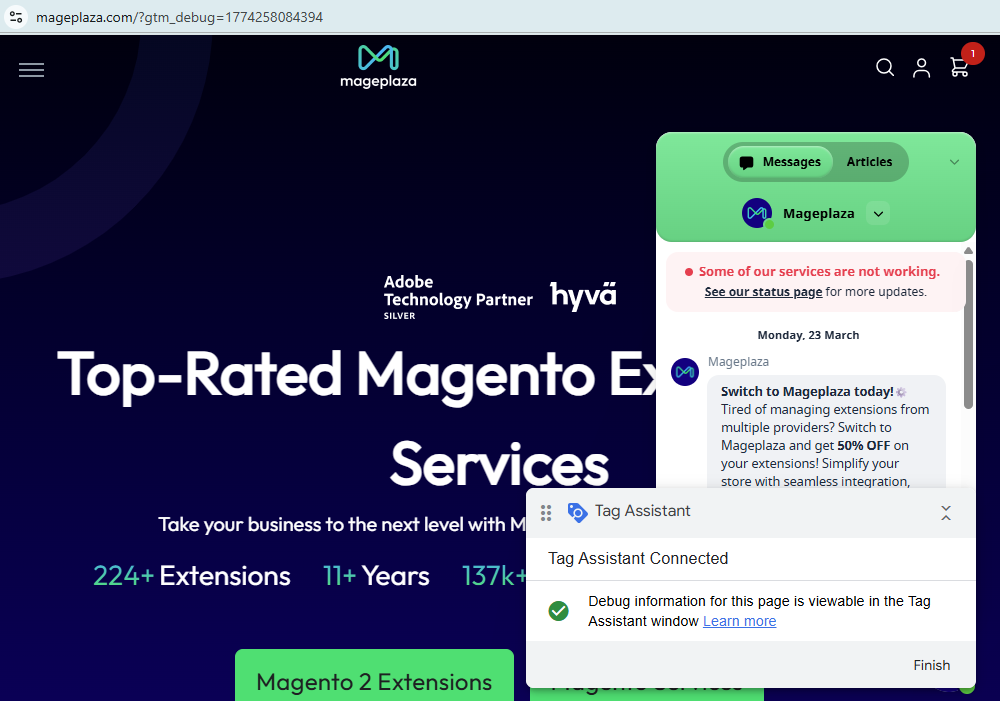Click the Mageplaza logo in header
The image size is (1000, 701).
(378, 66)
